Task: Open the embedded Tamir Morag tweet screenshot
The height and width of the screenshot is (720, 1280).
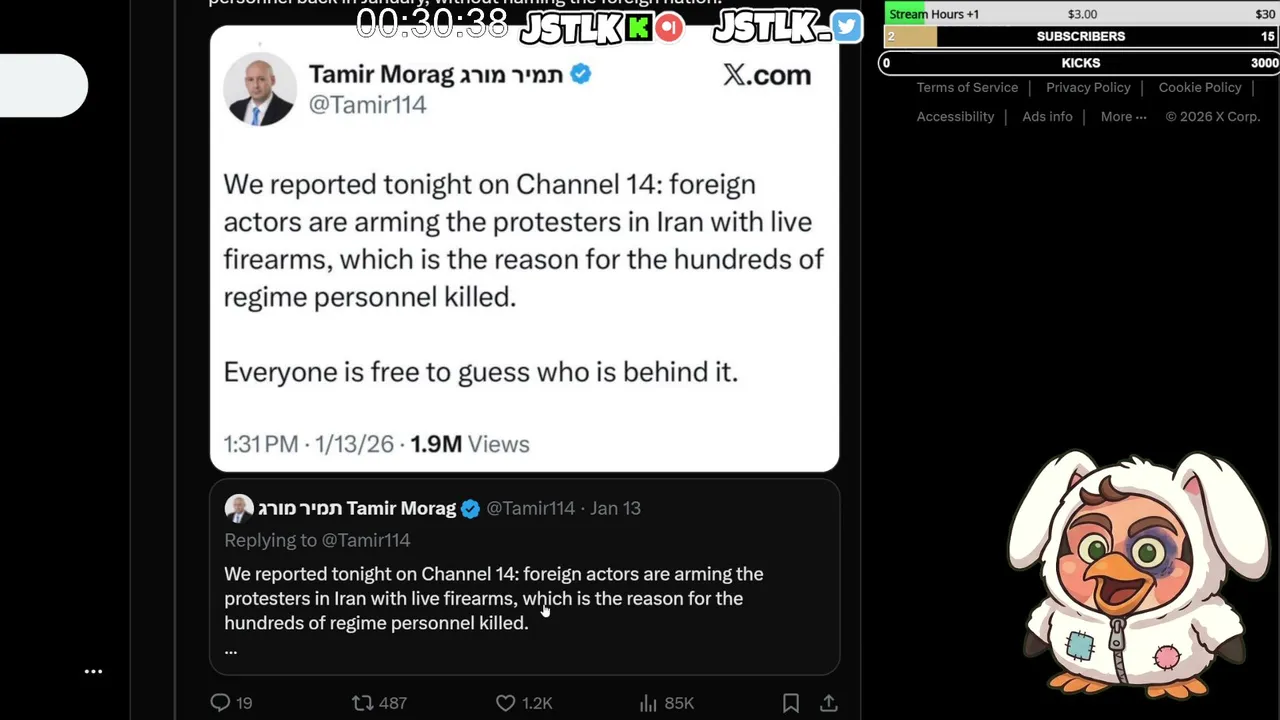Action: 524,250
